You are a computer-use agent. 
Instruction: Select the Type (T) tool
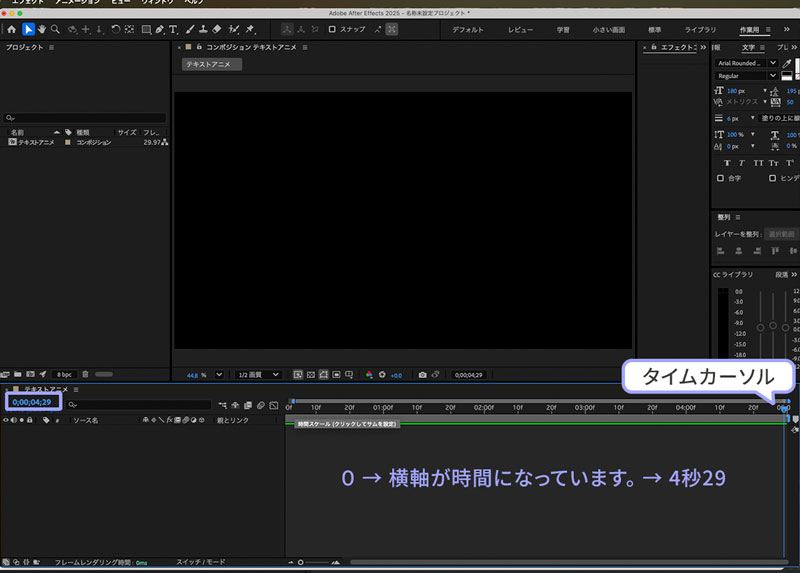click(173, 30)
